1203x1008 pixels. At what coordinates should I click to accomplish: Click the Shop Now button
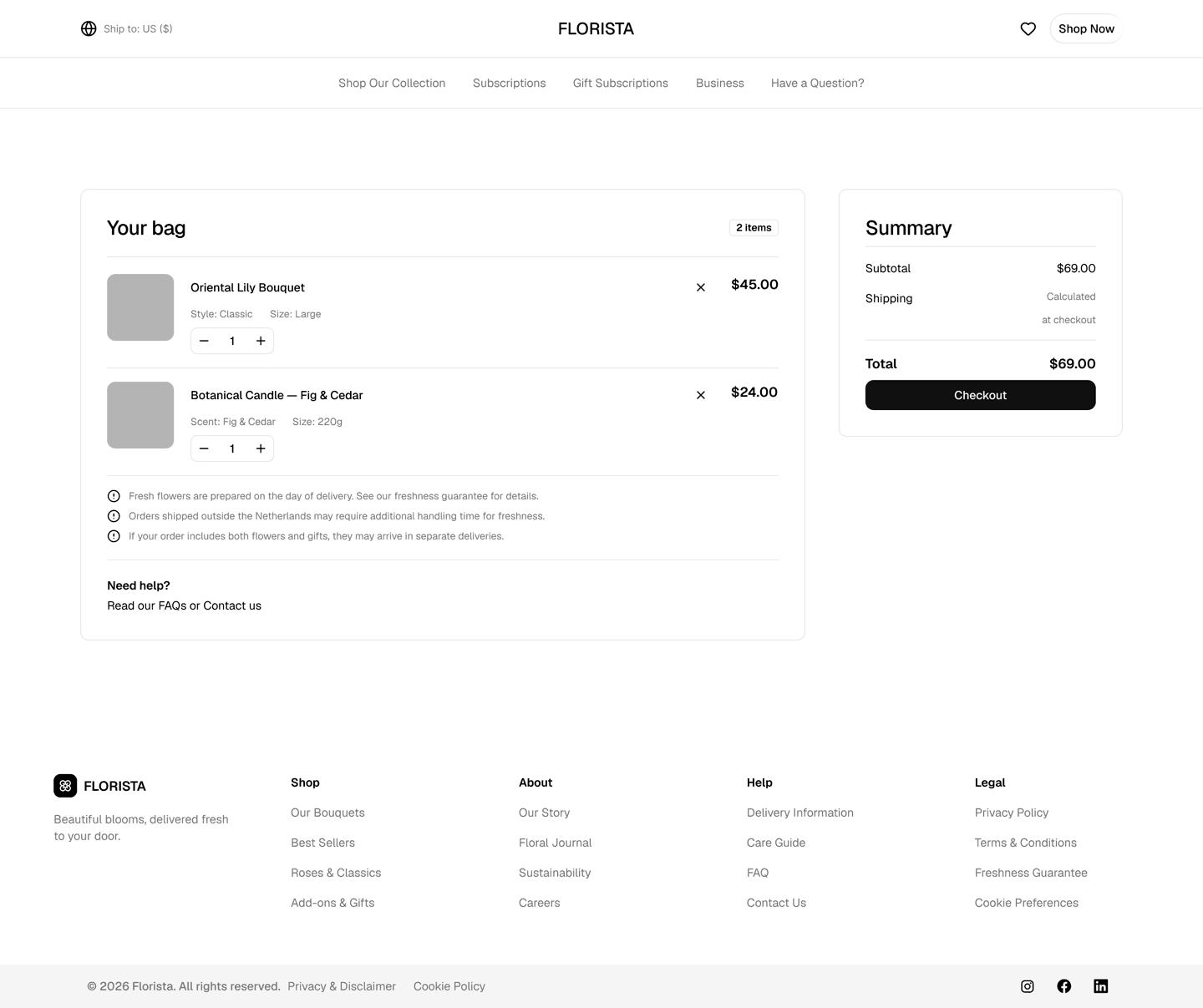pos(1085,28)
